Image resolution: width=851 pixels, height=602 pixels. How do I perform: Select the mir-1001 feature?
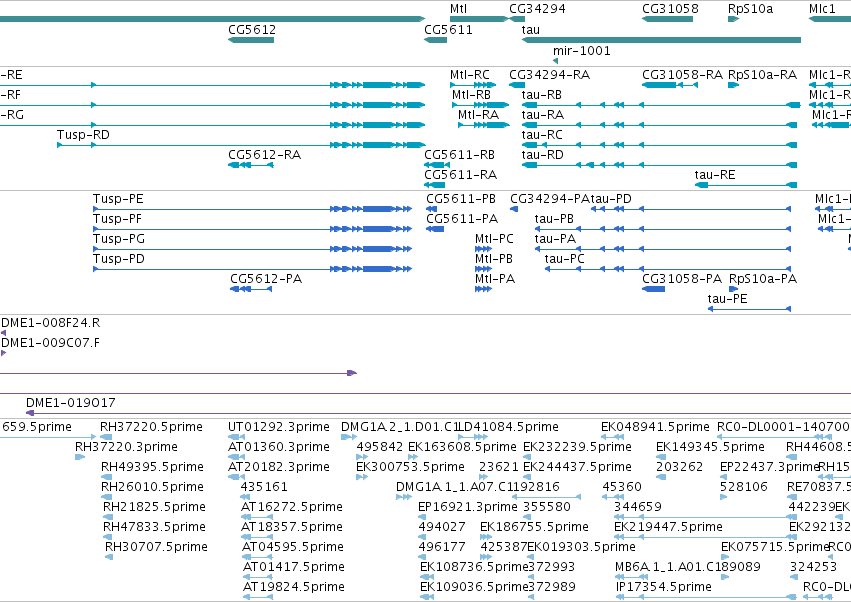click(x=555, y=61)
